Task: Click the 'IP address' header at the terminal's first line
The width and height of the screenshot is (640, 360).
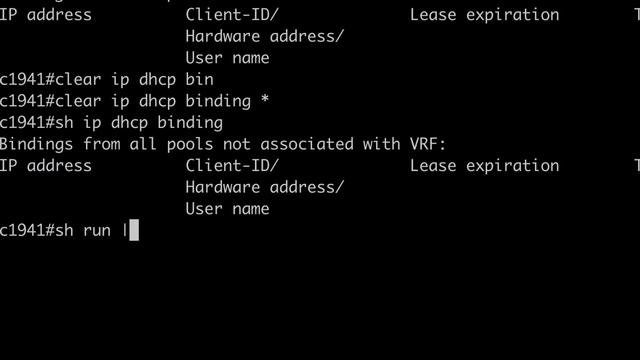Action: coord(46,15)
